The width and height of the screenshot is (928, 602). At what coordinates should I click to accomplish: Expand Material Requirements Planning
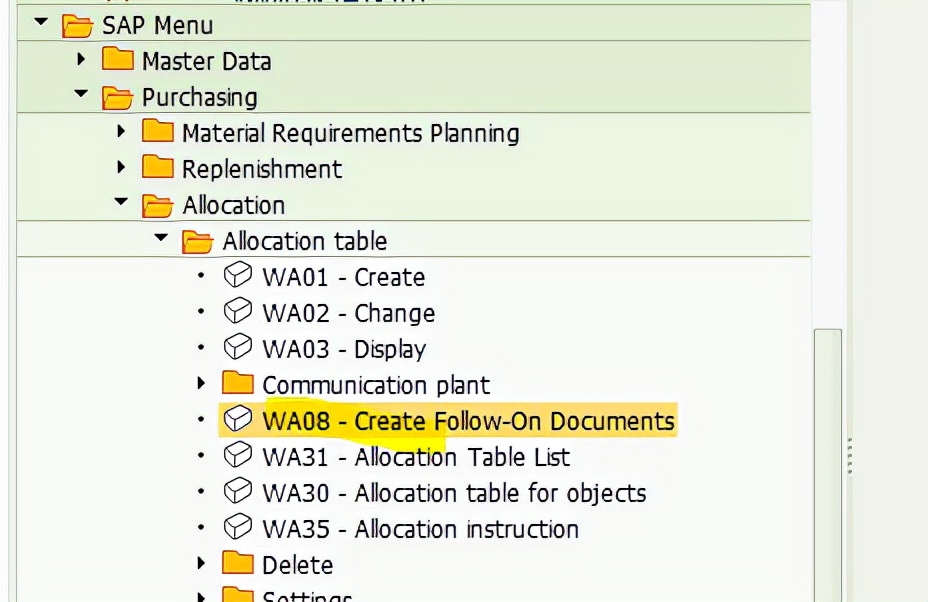120,132
